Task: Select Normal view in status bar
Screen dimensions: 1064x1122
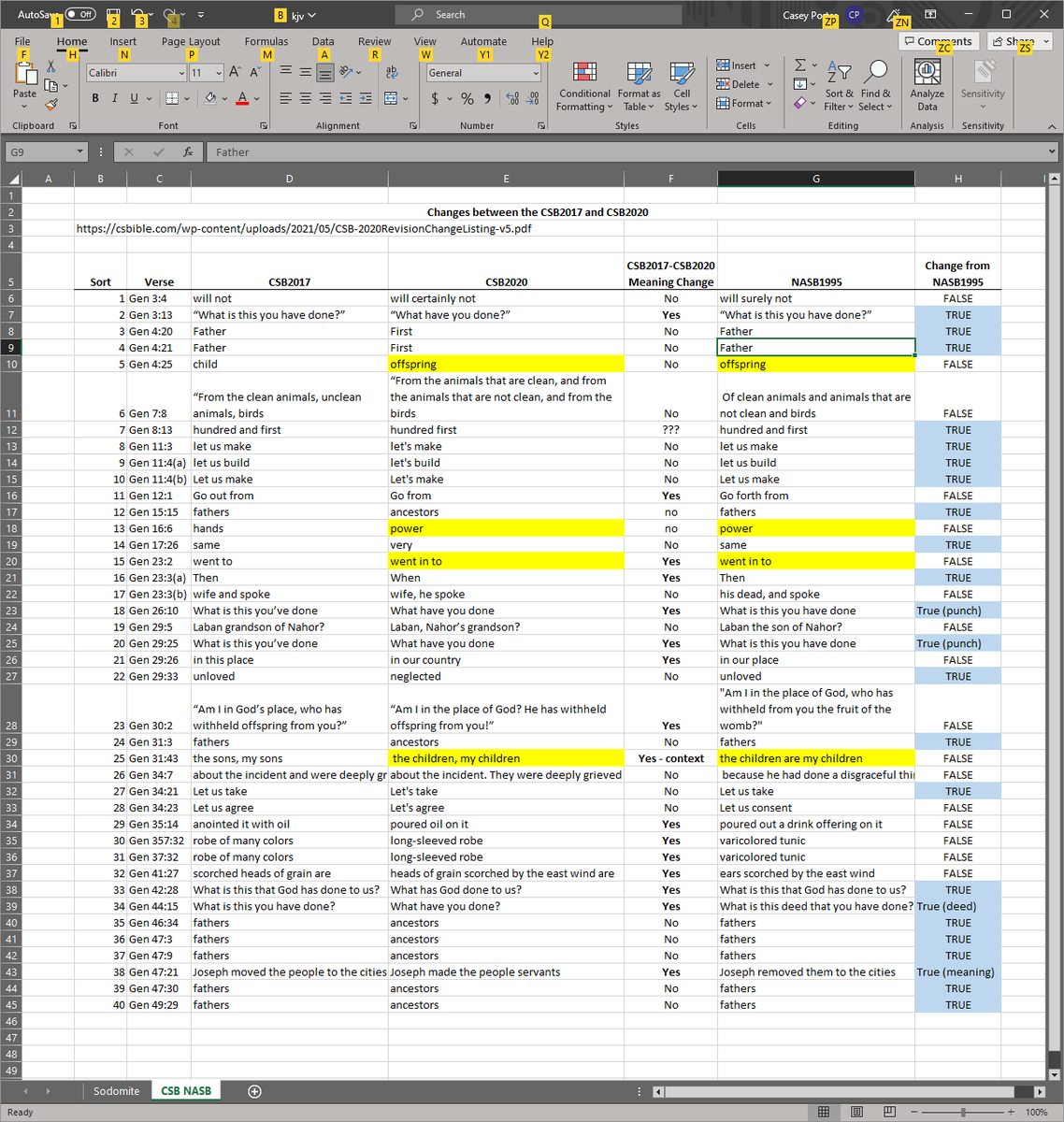Action: pyautogui.click(x=824, y=1112)
